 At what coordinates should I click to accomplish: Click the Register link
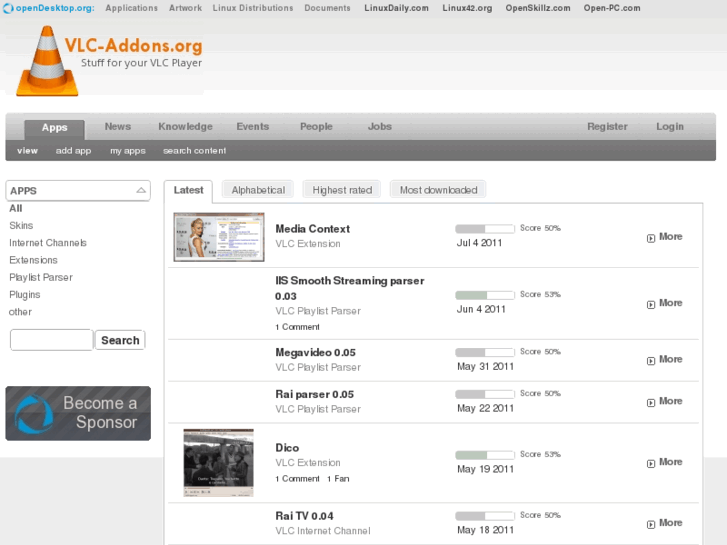tap(607, 127)
